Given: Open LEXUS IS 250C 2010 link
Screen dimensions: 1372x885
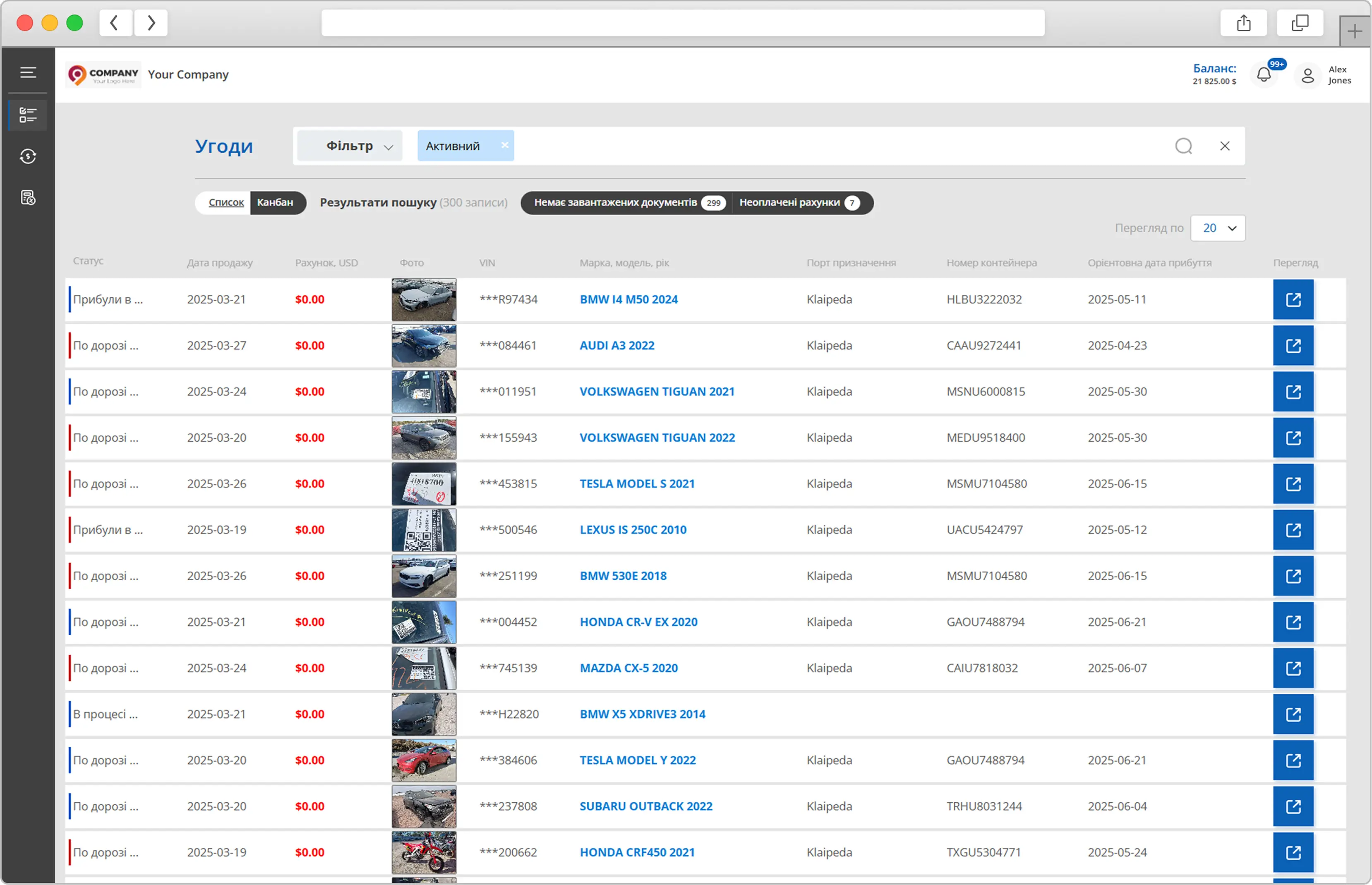Looking at the screenshot, I should [x=633, y=530].
